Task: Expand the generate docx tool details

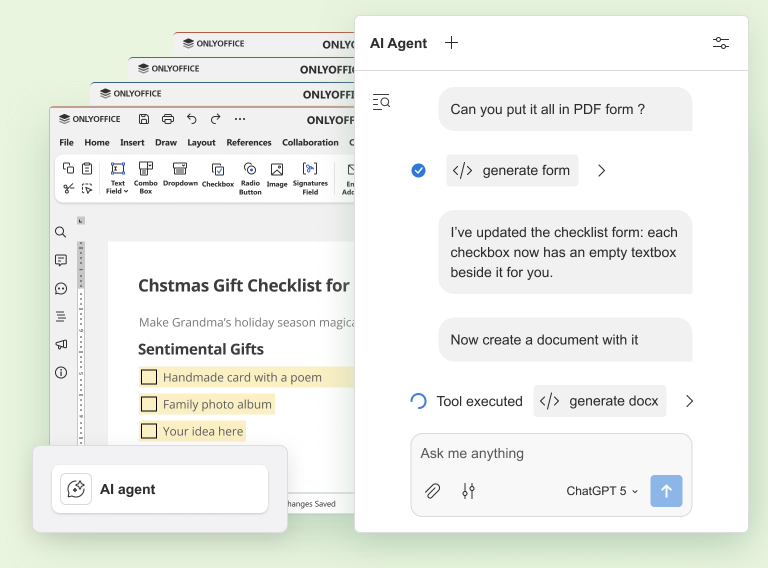Action: click(689, 401)
